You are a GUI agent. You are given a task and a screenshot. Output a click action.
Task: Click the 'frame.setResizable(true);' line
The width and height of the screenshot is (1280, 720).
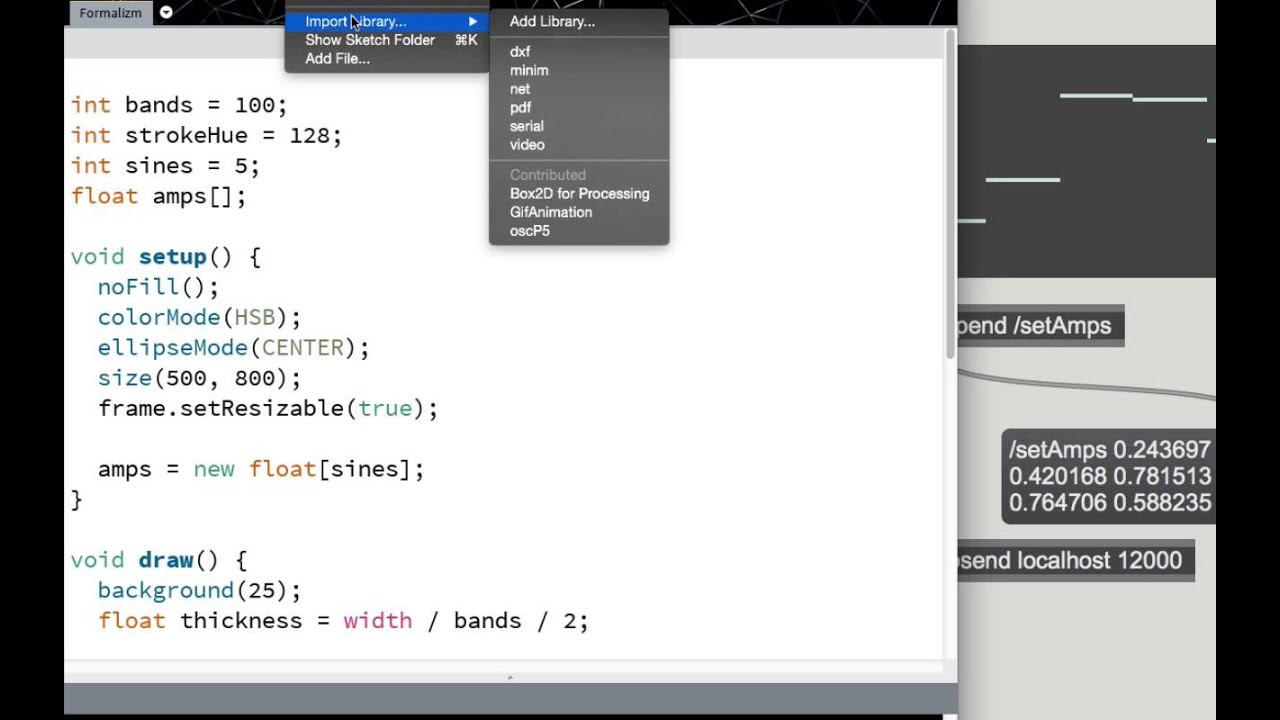[x=268, y=408]
